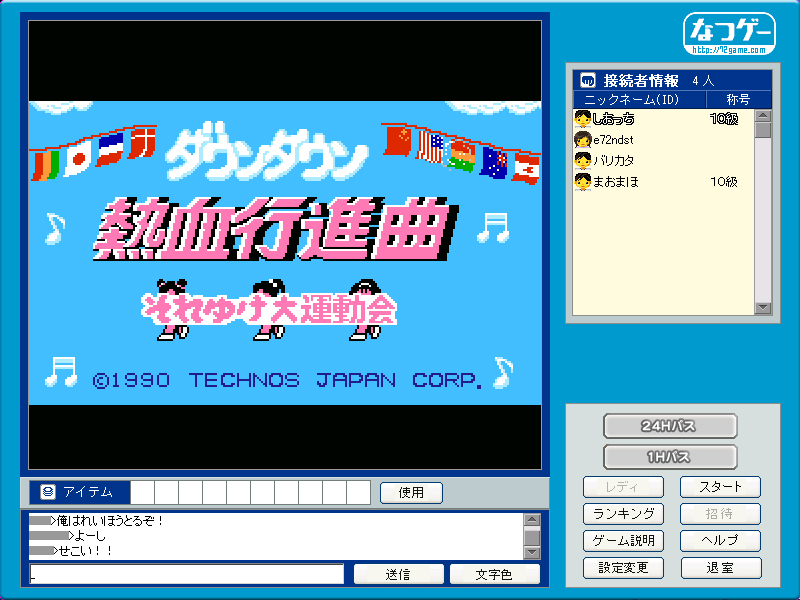This screenshot has height=600, width=800.
Task: Click the chat message input field
Action: click(x=187, y=574)
